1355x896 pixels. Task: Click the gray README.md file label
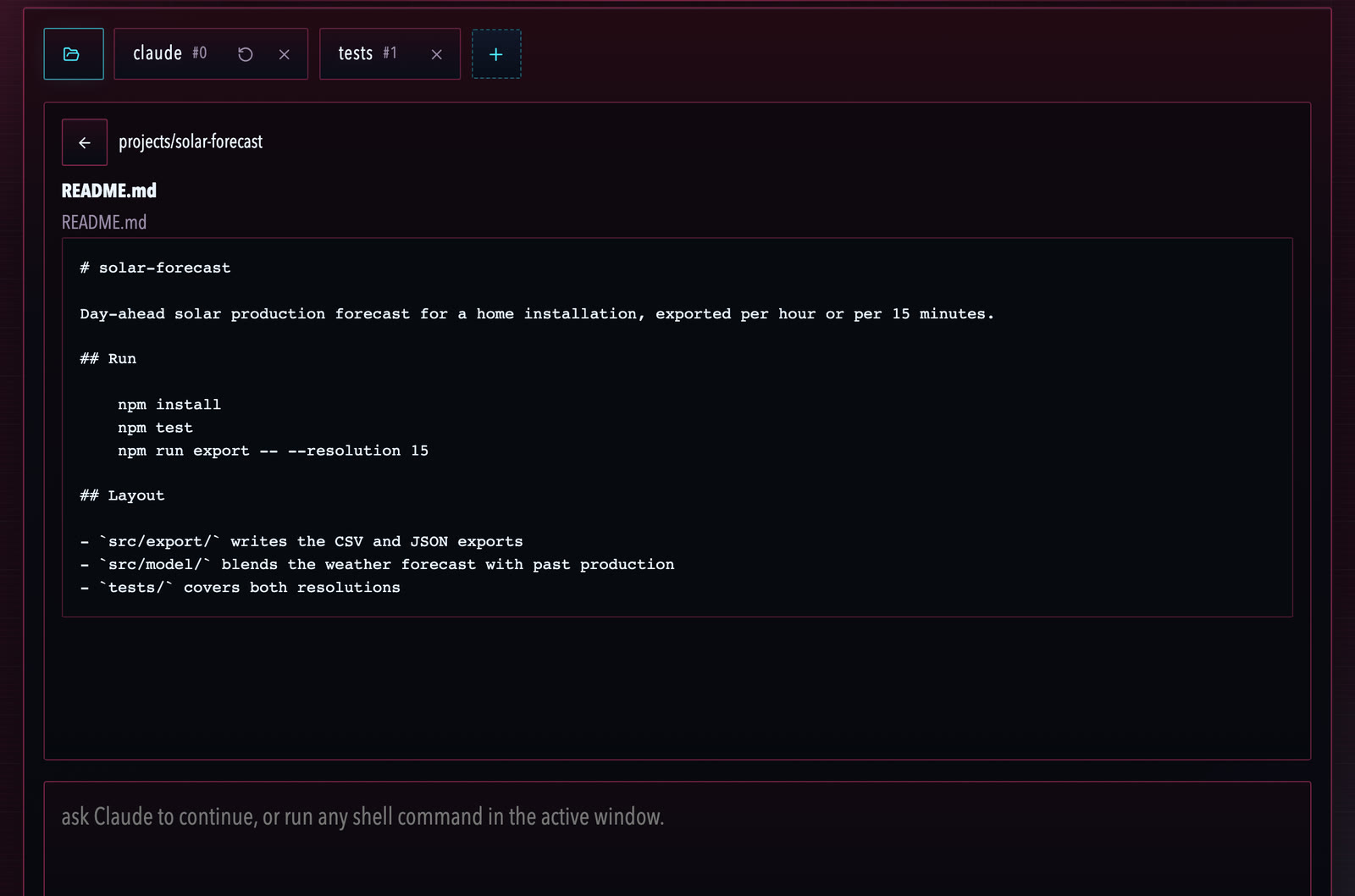104,222
